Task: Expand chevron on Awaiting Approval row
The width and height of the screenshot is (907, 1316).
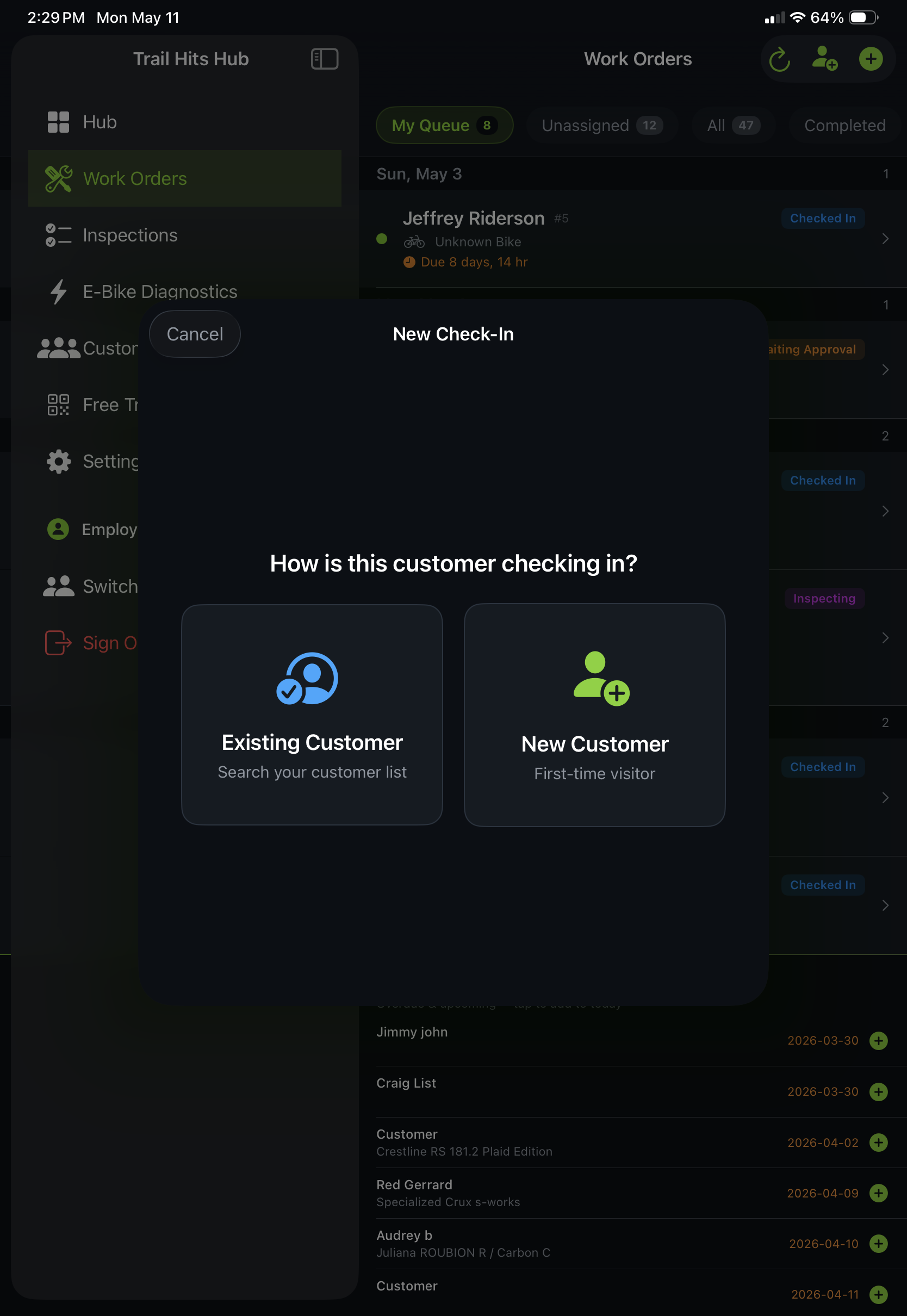Action: point(885,370)
